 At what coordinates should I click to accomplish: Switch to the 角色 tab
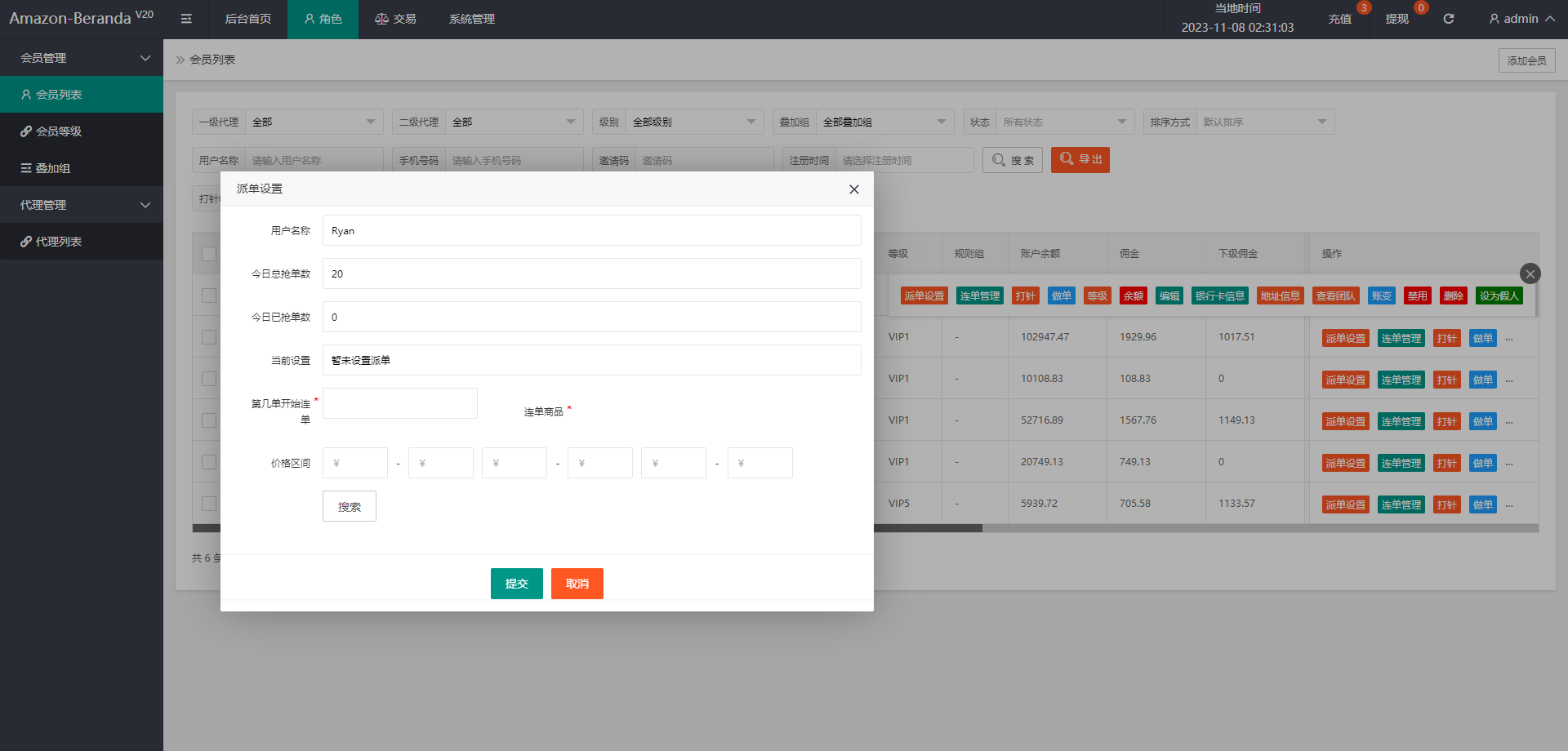coord(323,19)
